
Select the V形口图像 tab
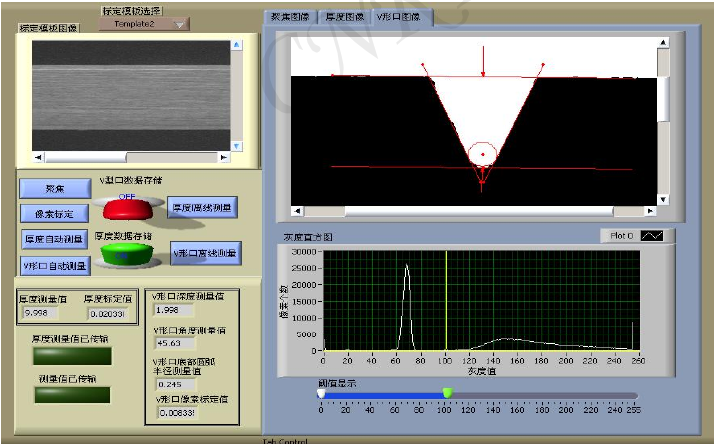(x=400, y=17)
